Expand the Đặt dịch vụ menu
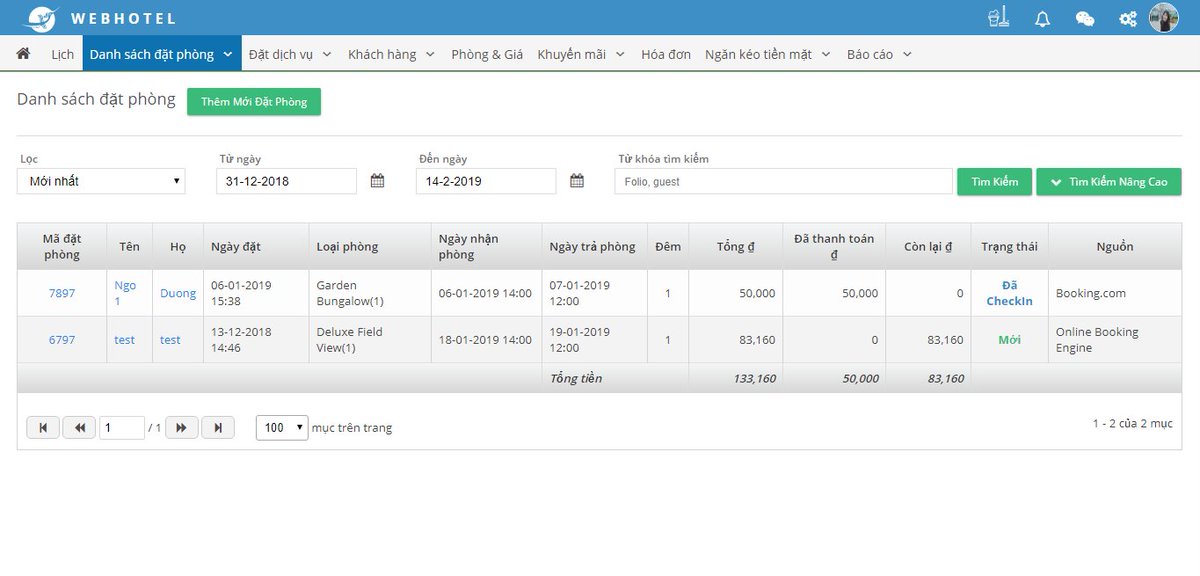Screen dimensions: 1200x576 288,54
